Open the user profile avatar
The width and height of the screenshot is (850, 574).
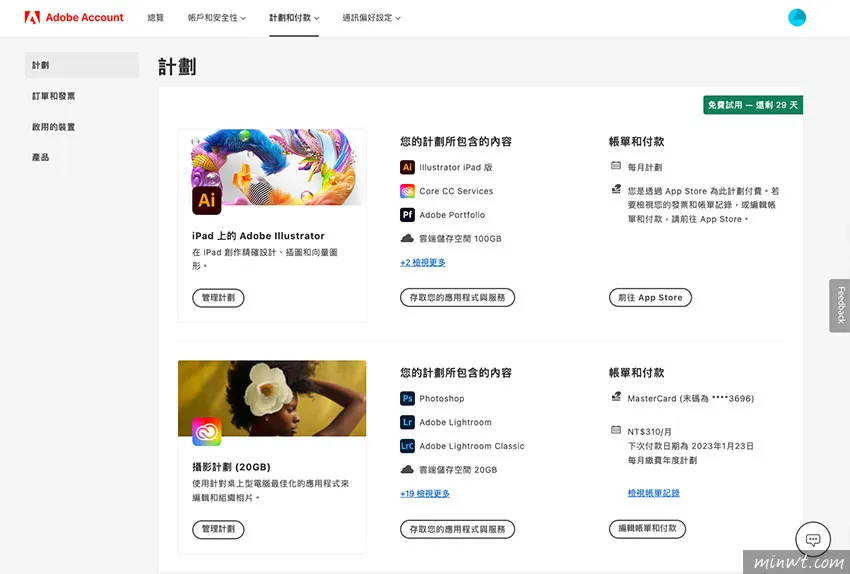(x=796, y=17)
